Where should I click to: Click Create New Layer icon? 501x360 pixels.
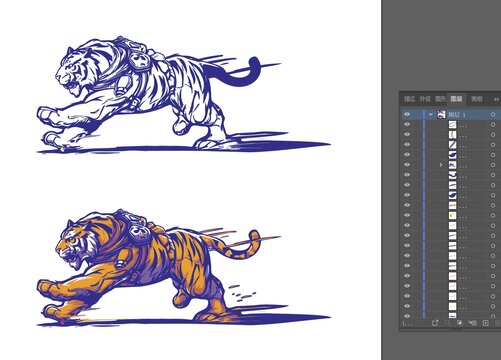pos(485,323)
